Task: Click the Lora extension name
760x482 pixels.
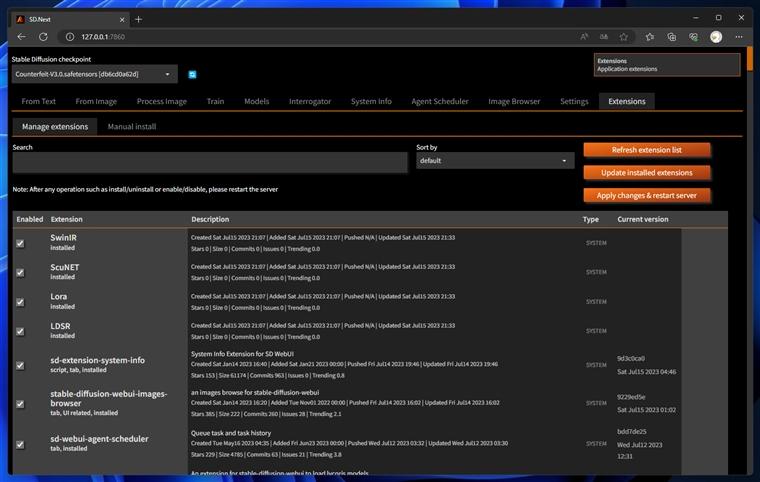Action: point(59,296)
